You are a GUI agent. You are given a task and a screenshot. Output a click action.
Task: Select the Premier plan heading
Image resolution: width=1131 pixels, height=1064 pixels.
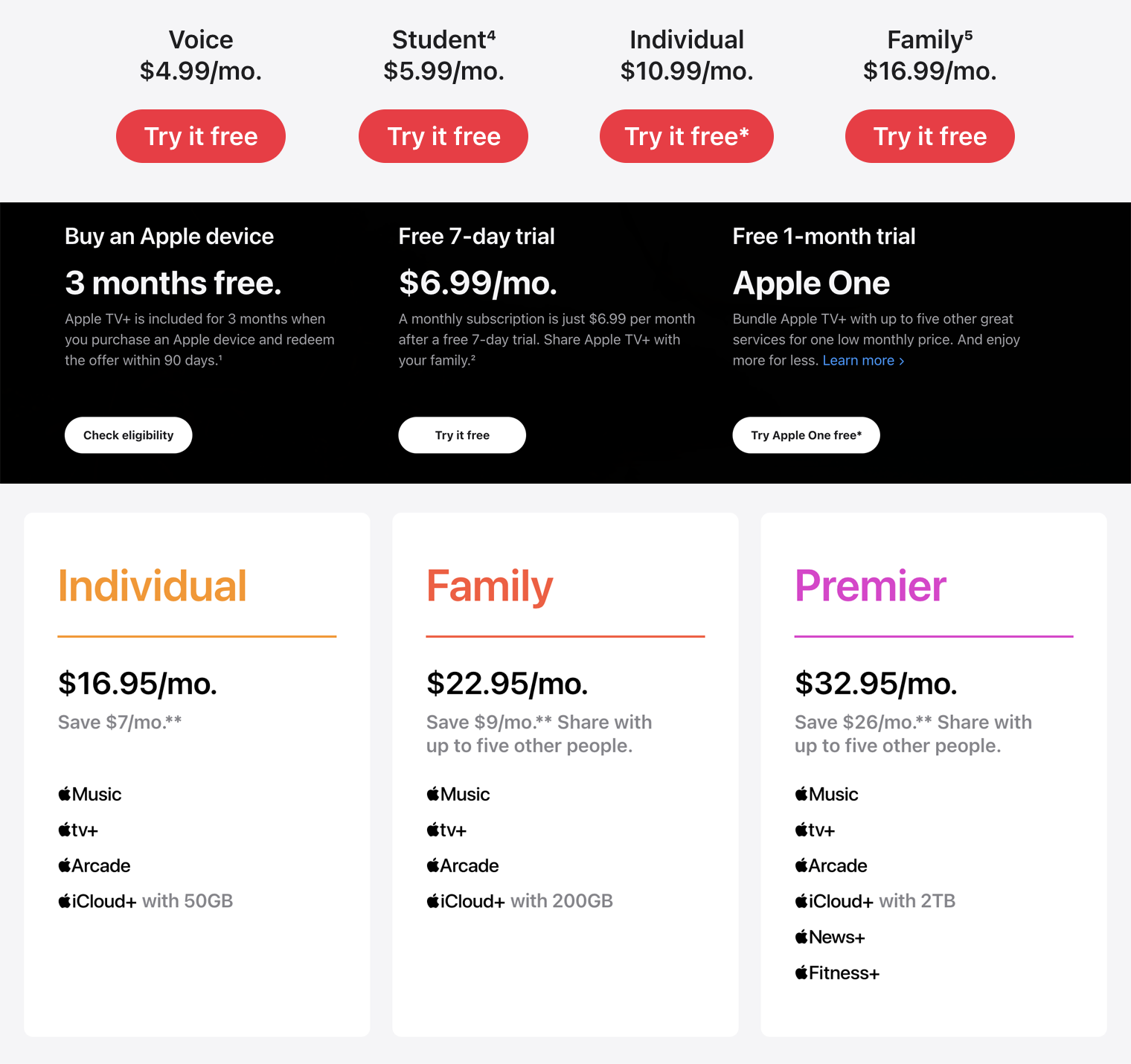pos(870,586)
